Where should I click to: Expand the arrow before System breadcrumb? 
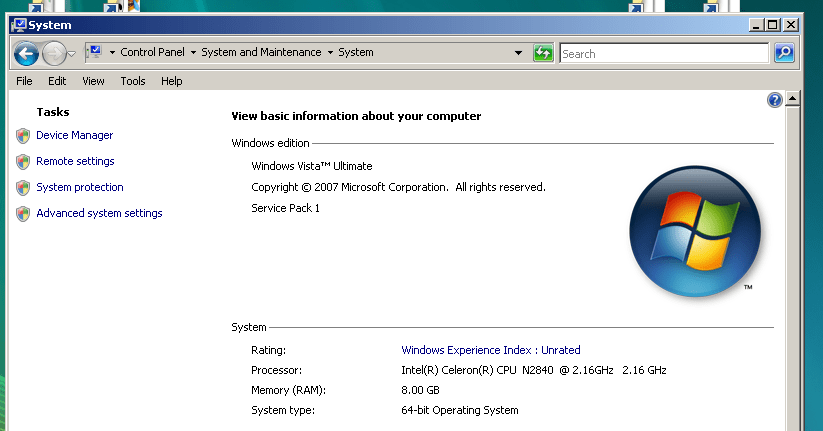[331, 53]
